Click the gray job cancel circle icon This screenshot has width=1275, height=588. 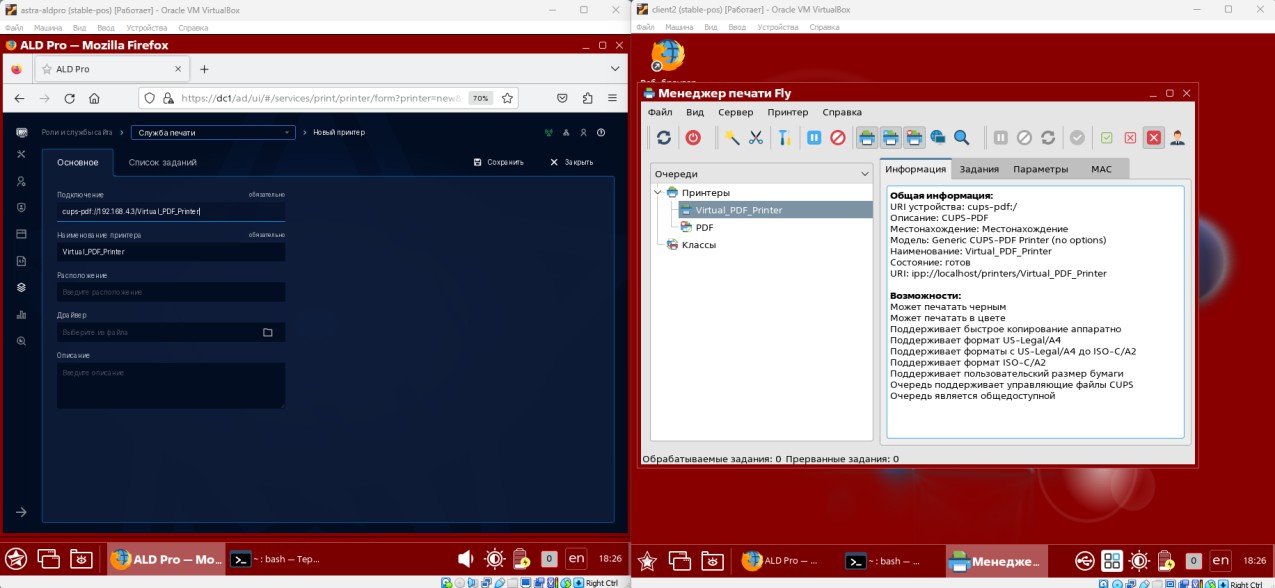(x=1024, y=138)
